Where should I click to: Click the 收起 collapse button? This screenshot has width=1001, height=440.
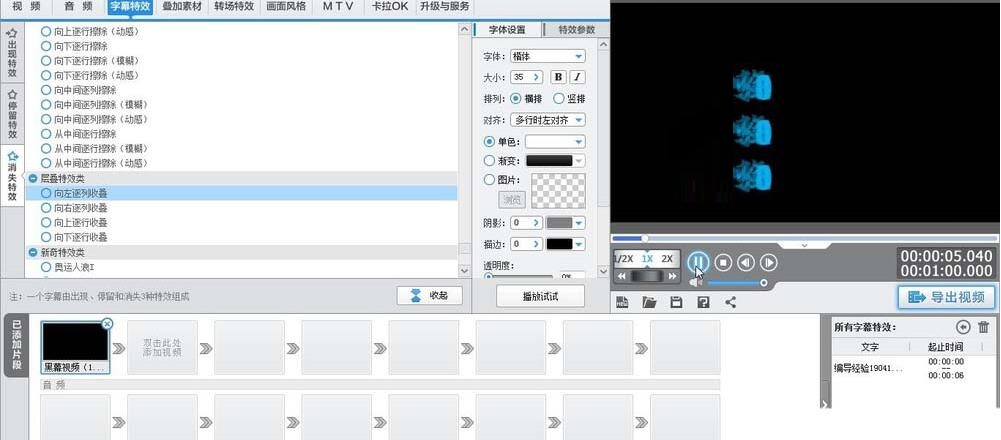[x=429, y=296]
